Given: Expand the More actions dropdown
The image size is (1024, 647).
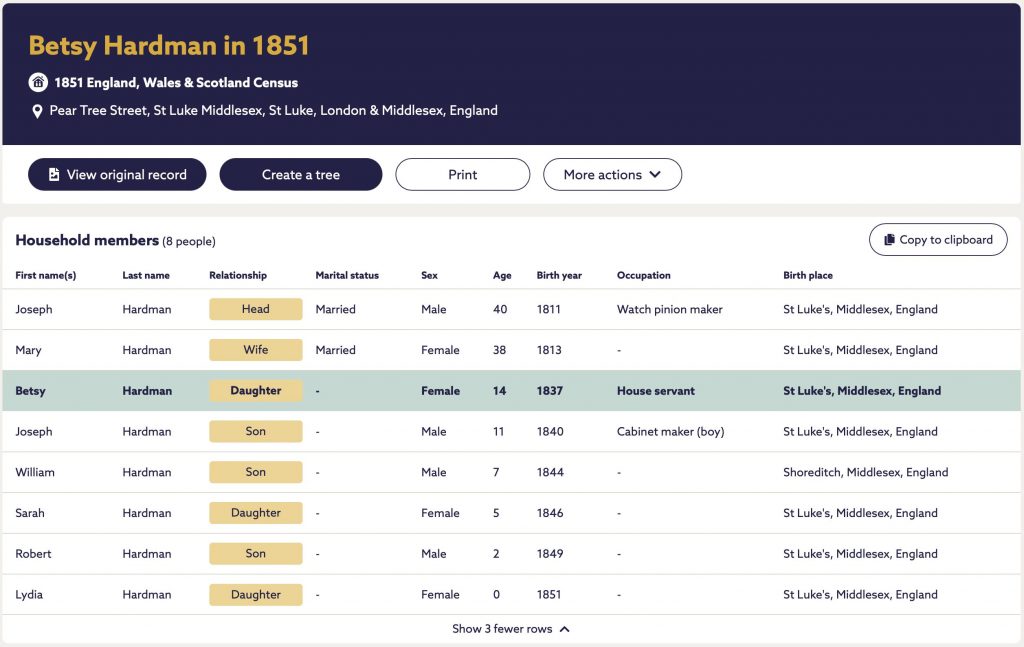Looking at the screenshot, I should click(x=612, y=174).
